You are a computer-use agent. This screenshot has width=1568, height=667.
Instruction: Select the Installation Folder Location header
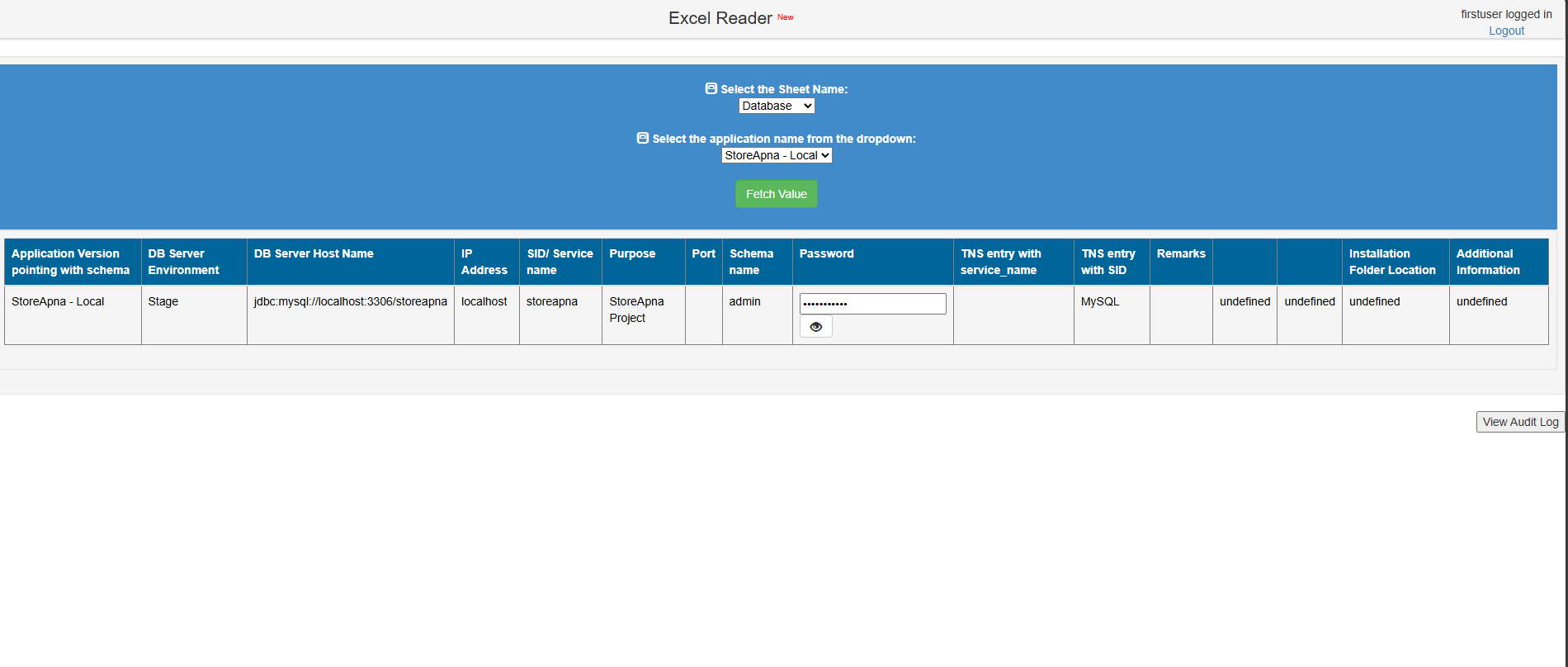tap(1391, 262)
